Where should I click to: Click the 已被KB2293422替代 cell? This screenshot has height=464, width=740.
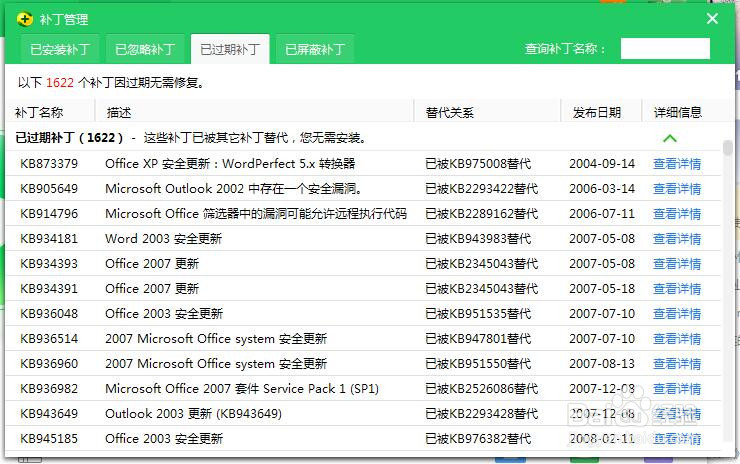click(482, 189)
